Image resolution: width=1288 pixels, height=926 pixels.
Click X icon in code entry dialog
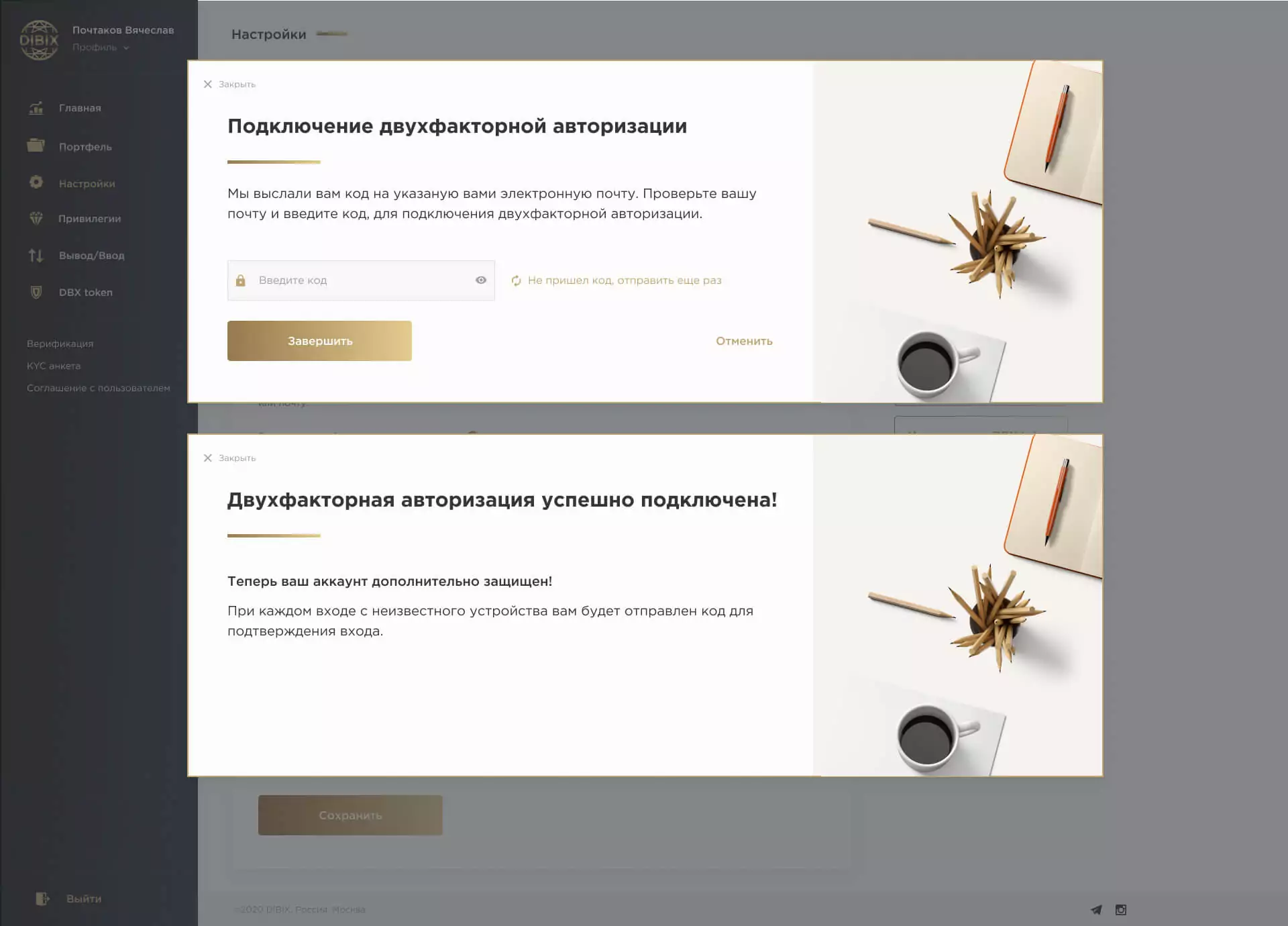tap(208, 84)
